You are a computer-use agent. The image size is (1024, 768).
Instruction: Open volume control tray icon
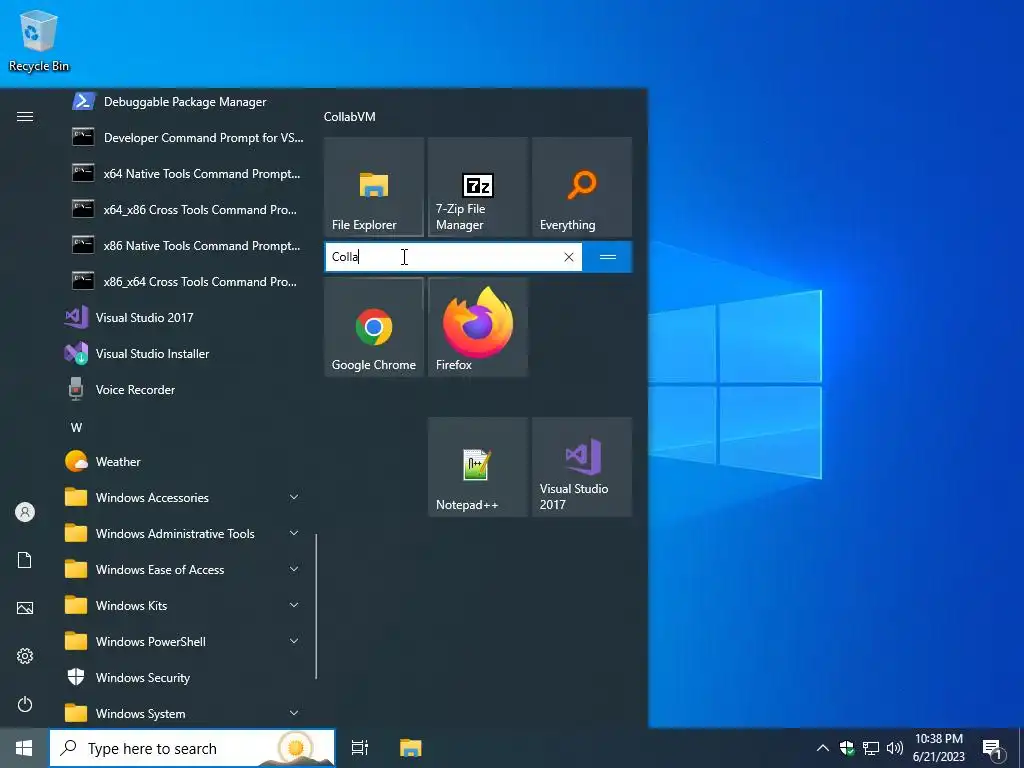895,748
